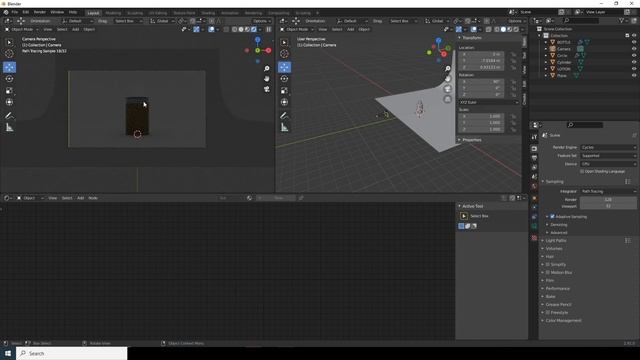The width and height of the screenshot is (640, 360).
Task: Open the Render Engine dropdown showing Cycles
Action: pyautogui.click(x=608, y=147)
